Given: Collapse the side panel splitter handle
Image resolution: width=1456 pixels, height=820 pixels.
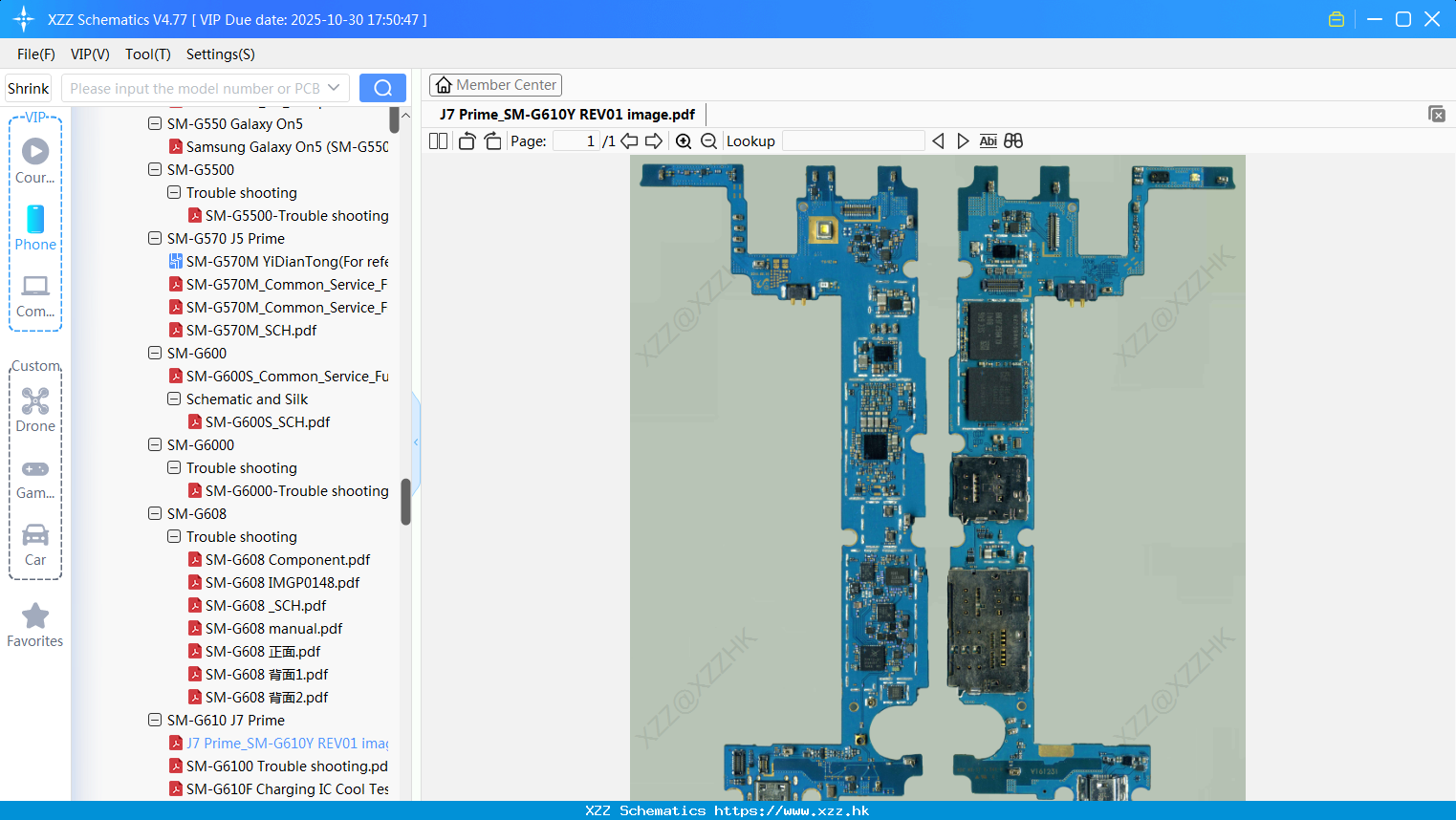Looking at the screenshot, I should click(416, 442).
